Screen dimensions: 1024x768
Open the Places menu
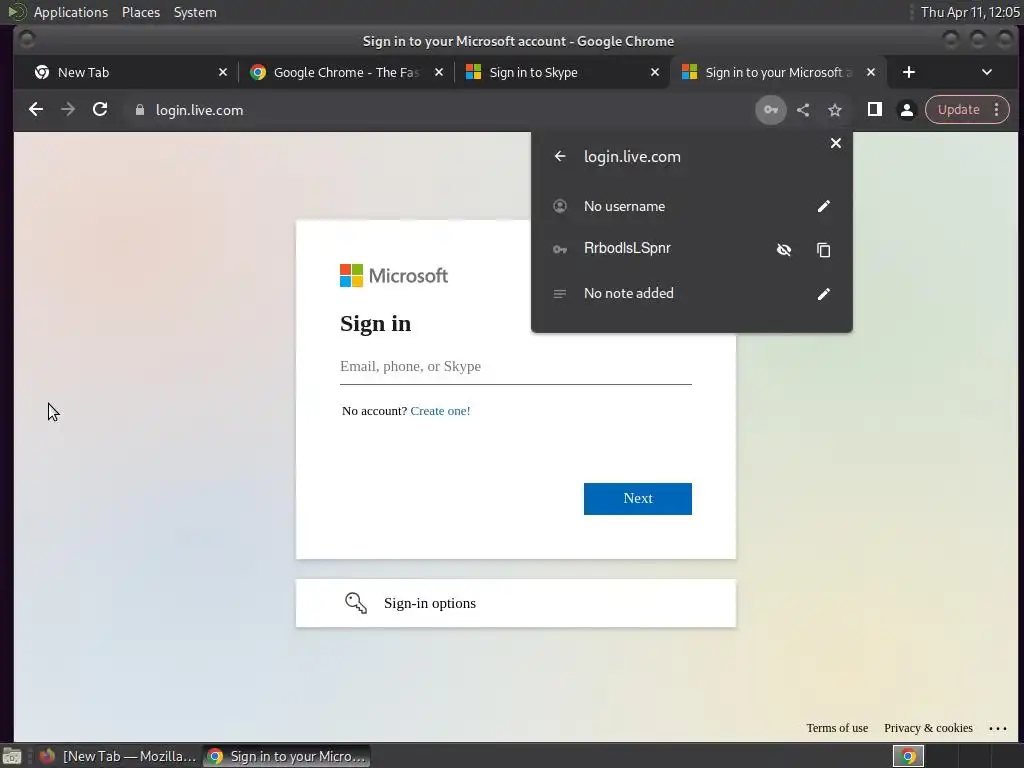[140, 12]
